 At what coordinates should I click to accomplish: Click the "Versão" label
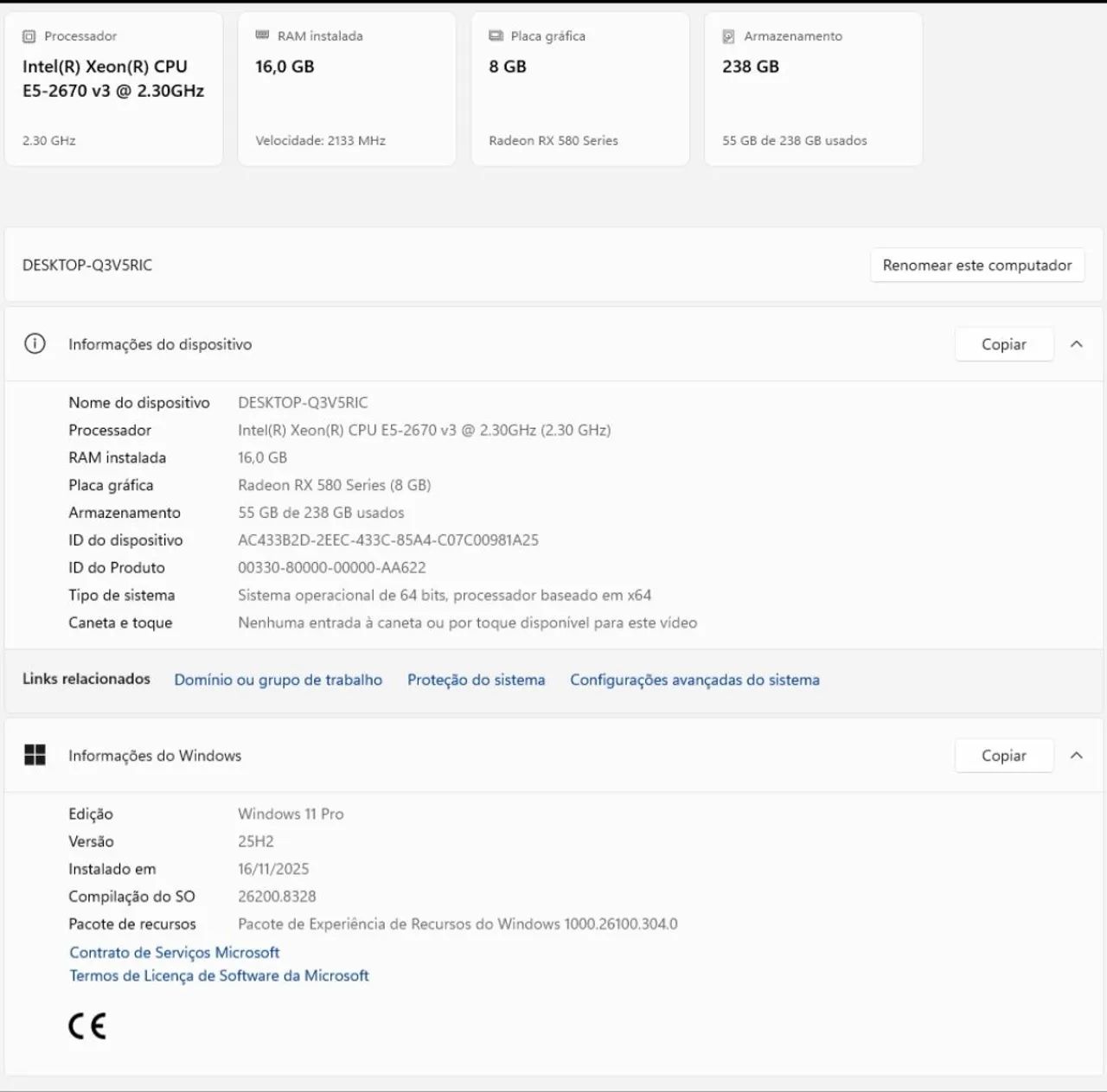(91, 842)
